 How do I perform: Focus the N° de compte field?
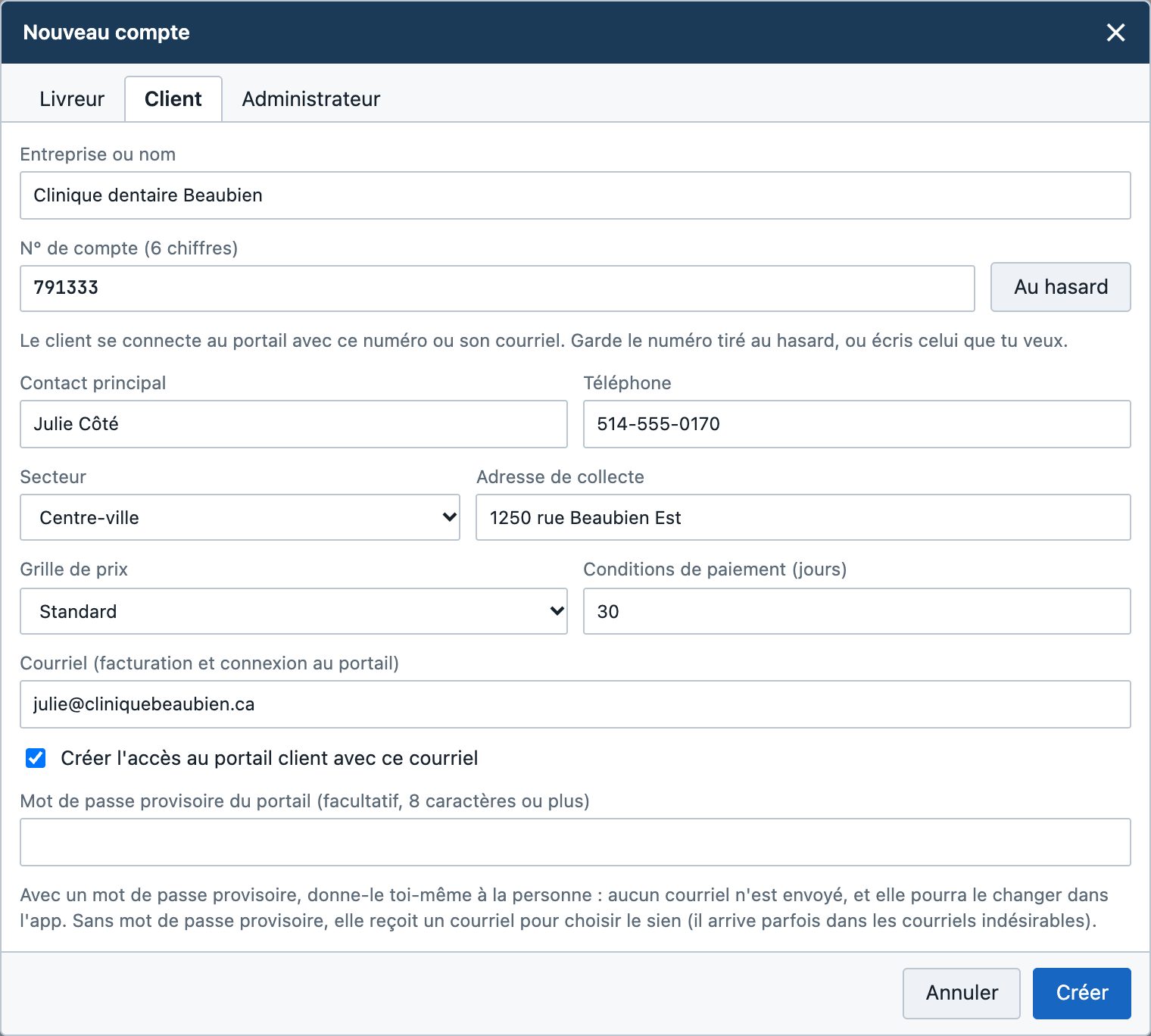pos(498,288)
